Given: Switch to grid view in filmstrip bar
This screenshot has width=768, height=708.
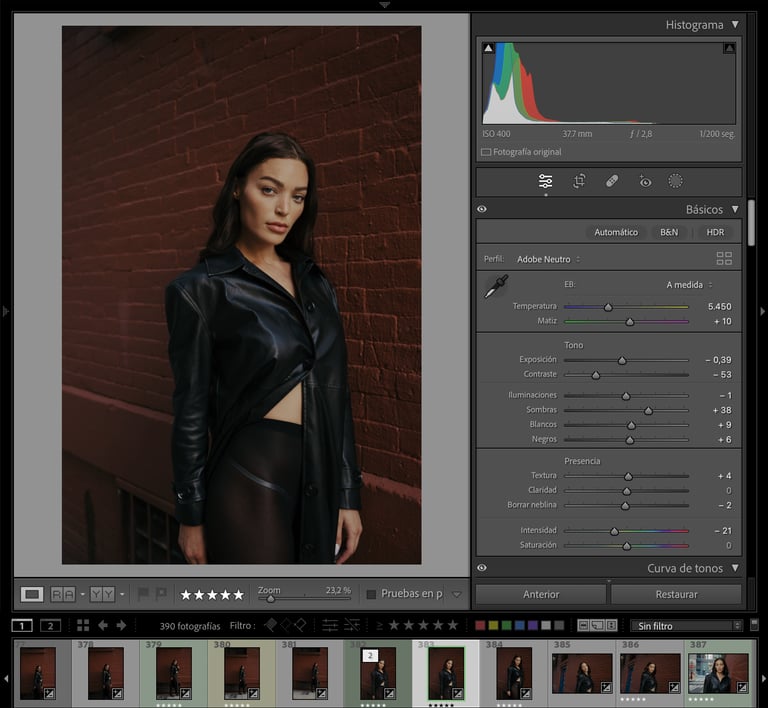Looking at the screenshot, I should click(83, 625).
